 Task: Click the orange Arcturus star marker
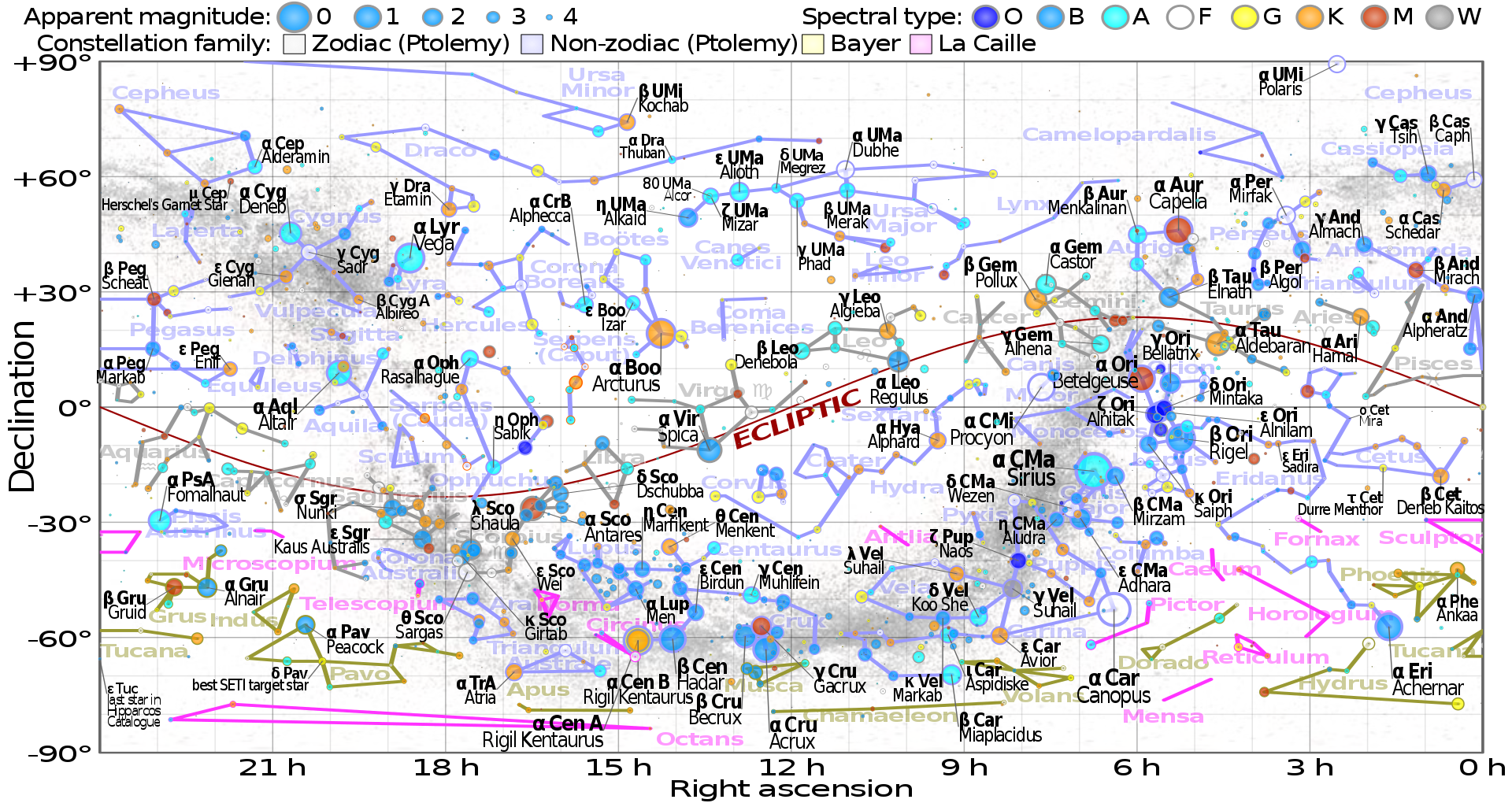point(661,333)
